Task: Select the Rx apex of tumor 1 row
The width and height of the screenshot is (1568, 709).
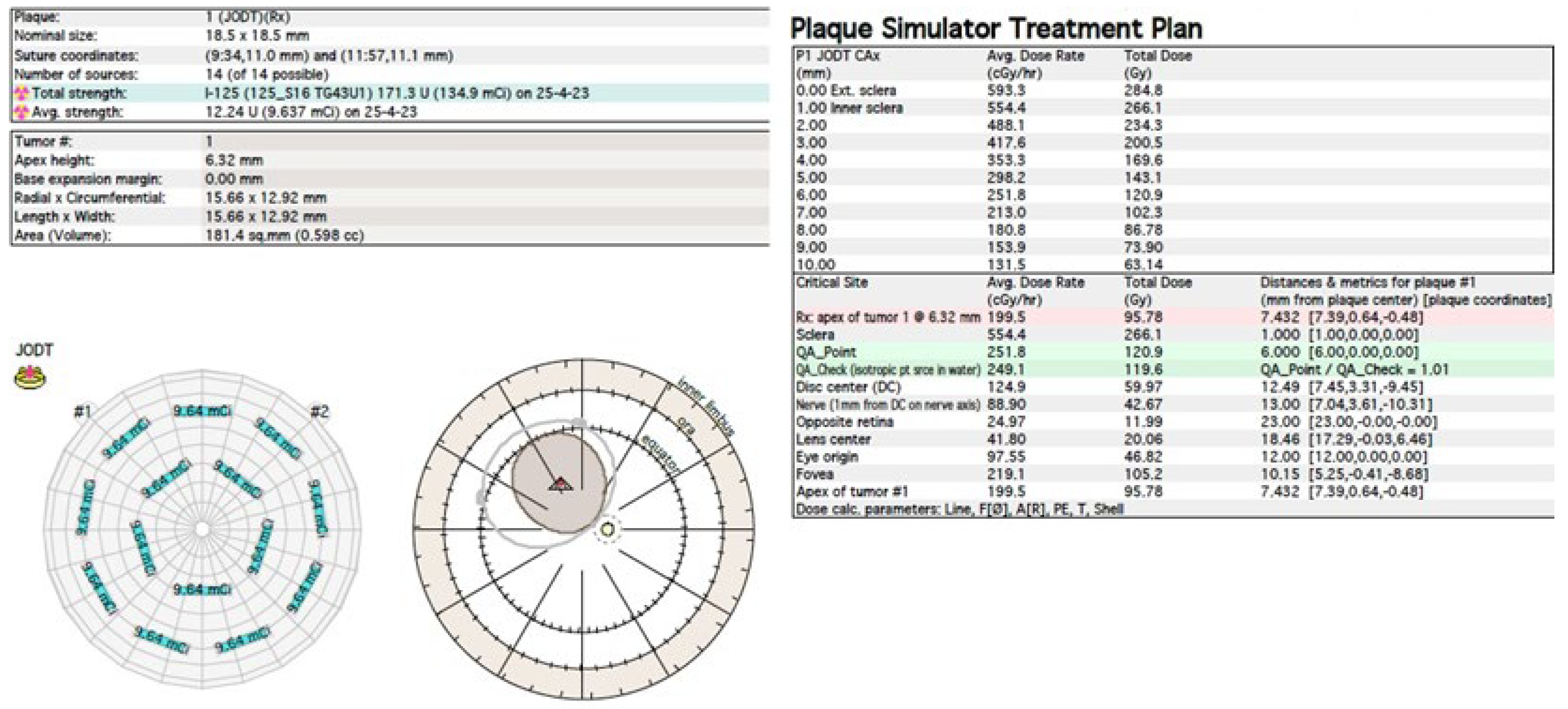Action: click(x=888, y=317)
